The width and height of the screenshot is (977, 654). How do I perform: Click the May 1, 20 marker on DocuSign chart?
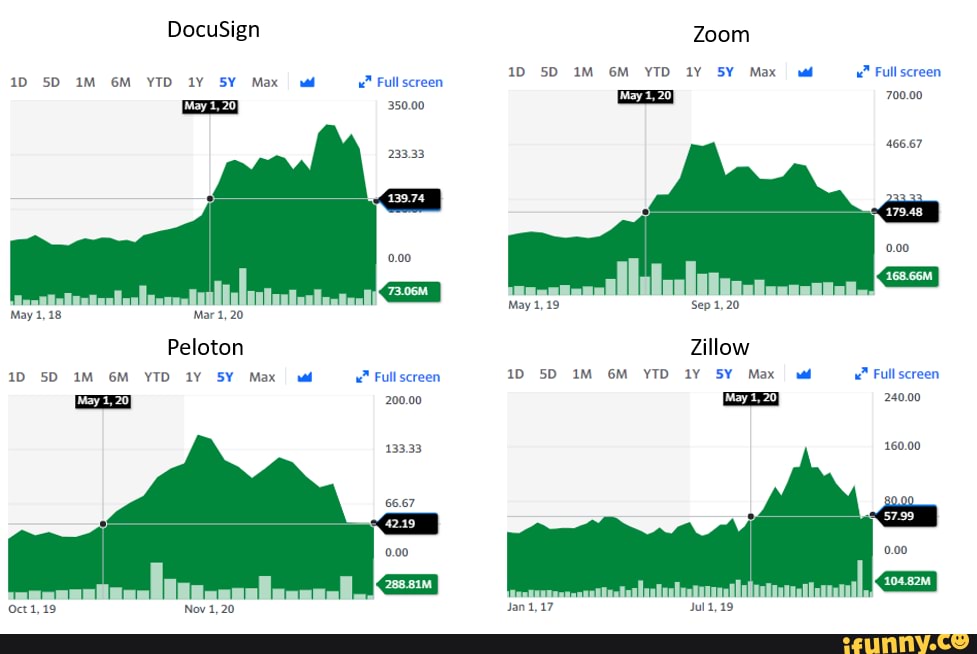tap(210, 105)
